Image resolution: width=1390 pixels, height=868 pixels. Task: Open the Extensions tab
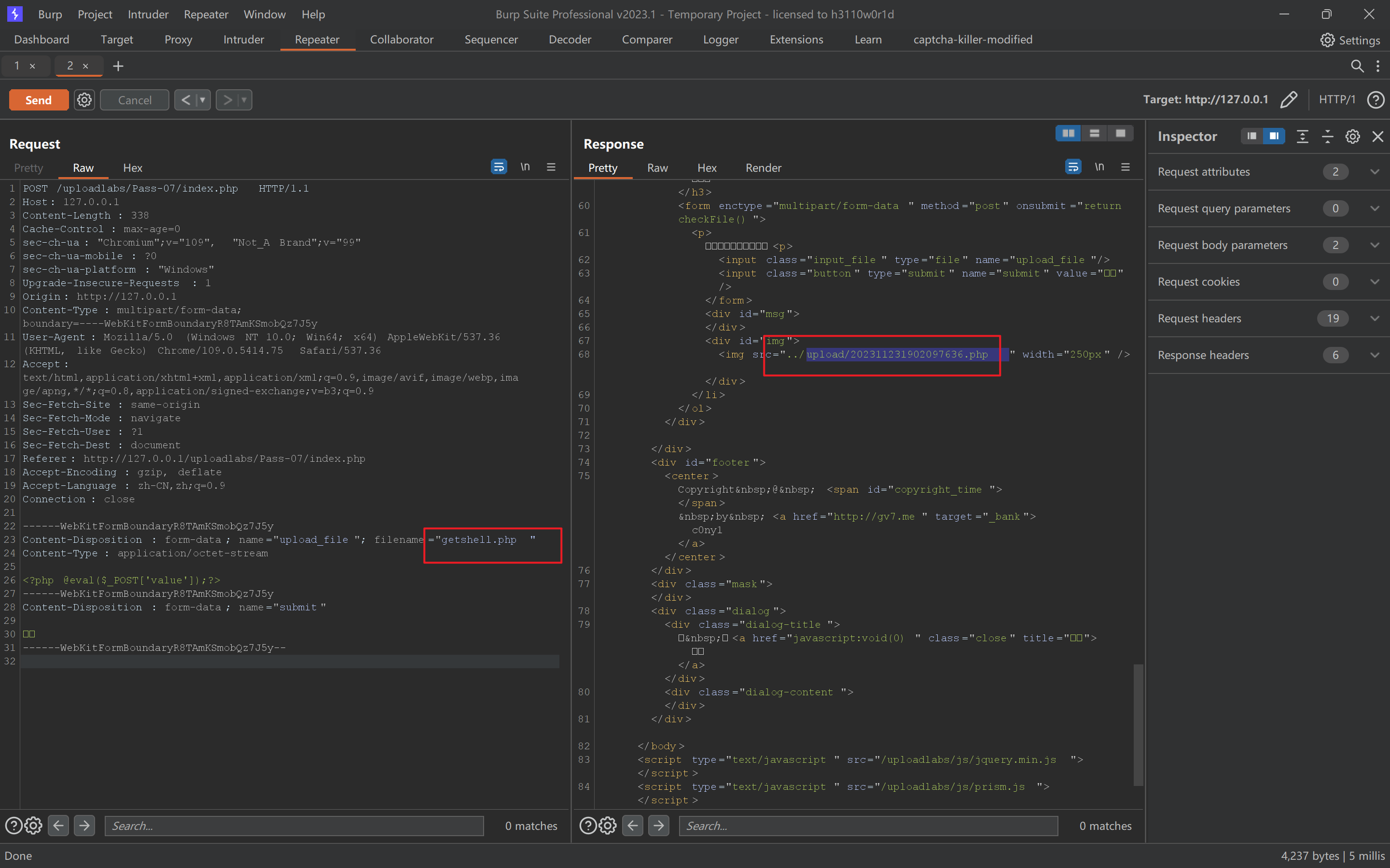(796, 40)
